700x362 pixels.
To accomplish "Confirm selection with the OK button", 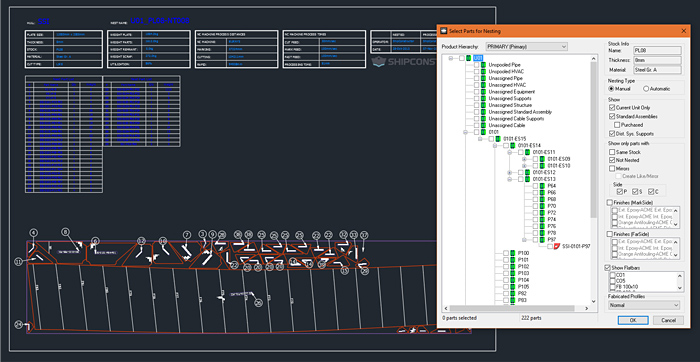I will [x=633, y=320].
